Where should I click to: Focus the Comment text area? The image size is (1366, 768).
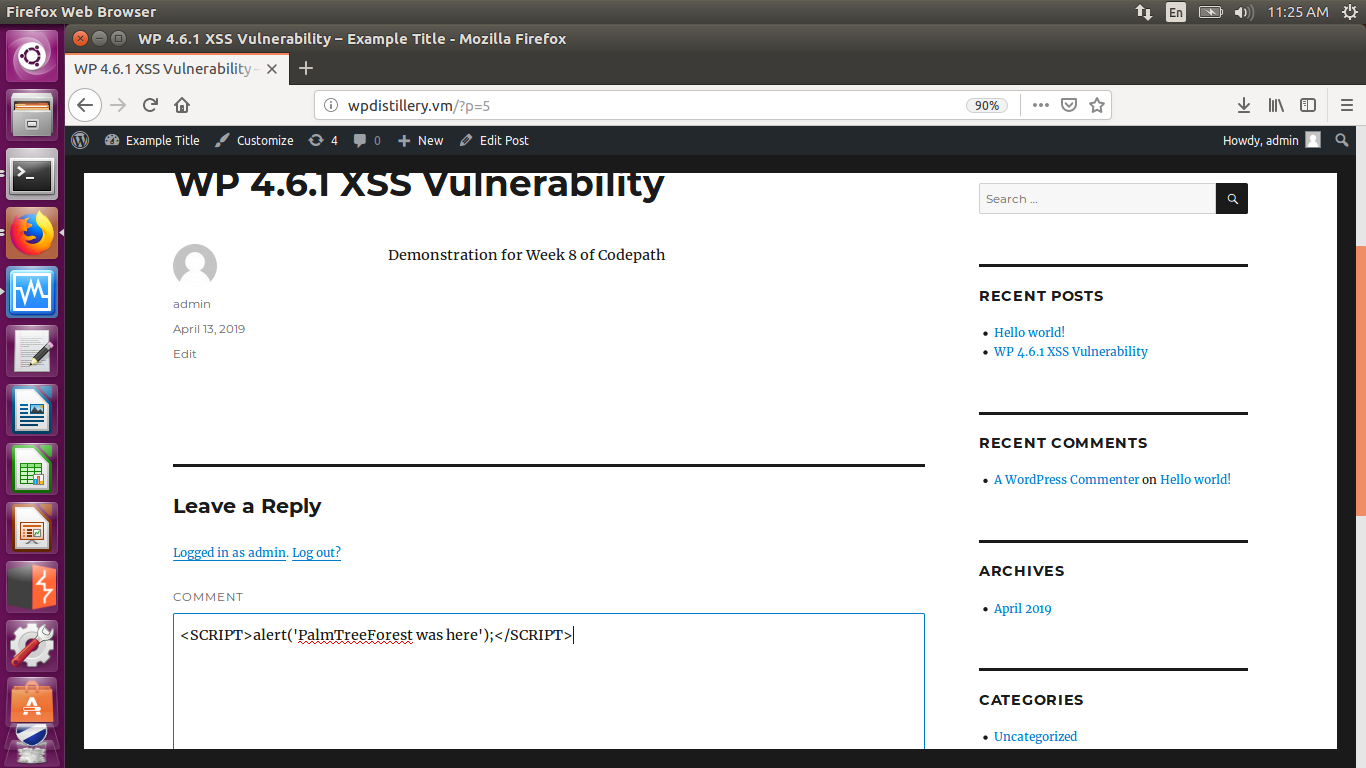click(x=549, y=681)
